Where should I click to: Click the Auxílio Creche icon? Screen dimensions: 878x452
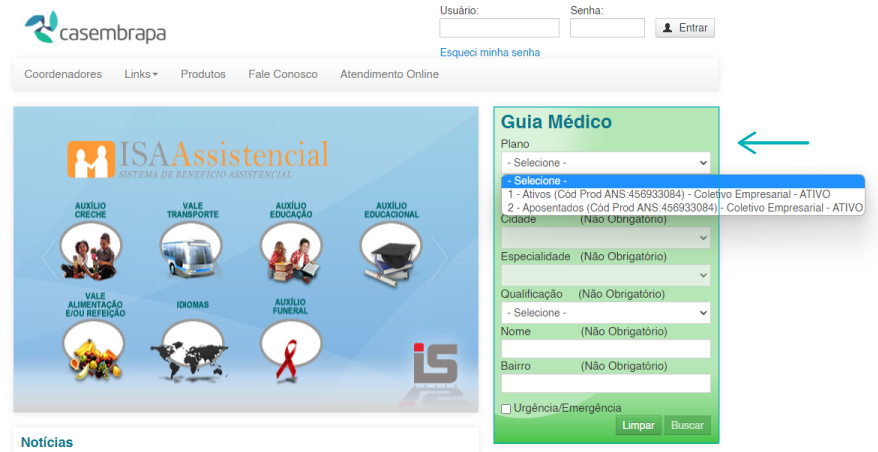(90, 251)
